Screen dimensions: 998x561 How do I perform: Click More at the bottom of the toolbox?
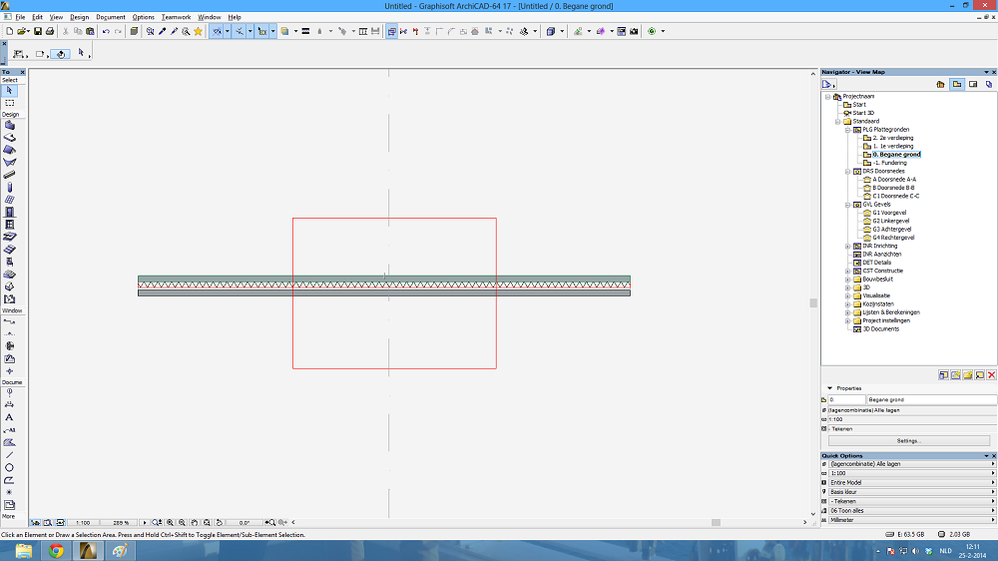[x=8, y=516]
